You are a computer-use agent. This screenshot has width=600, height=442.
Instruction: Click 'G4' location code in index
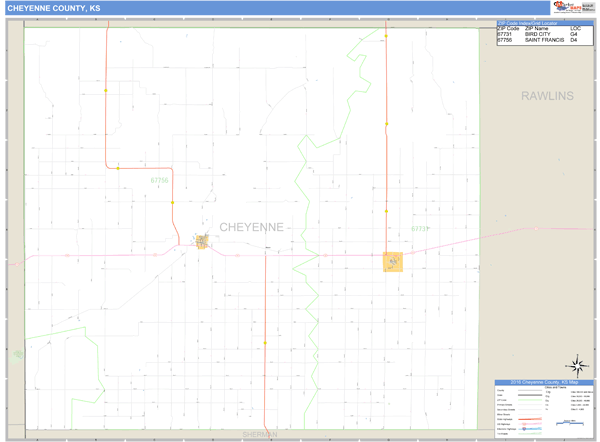click(574, 34)
